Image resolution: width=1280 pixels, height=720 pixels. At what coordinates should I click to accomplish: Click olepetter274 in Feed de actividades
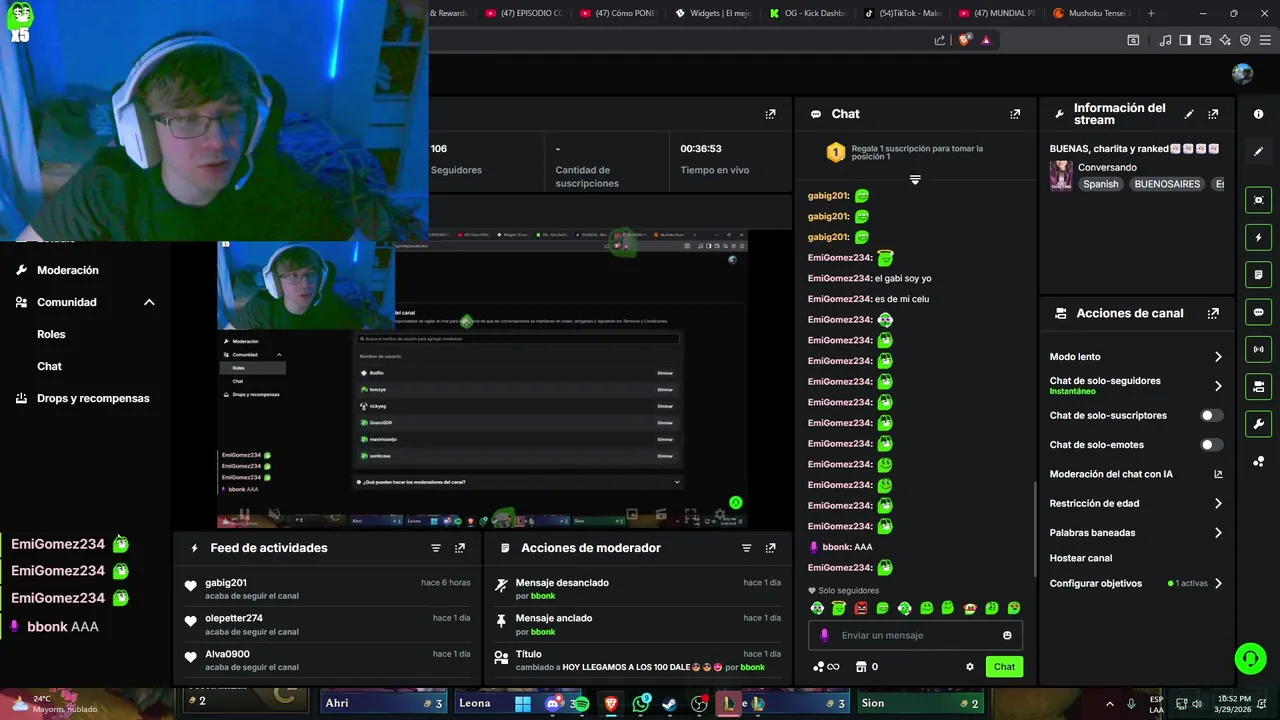pyautogui.click(x=234, y=618)
